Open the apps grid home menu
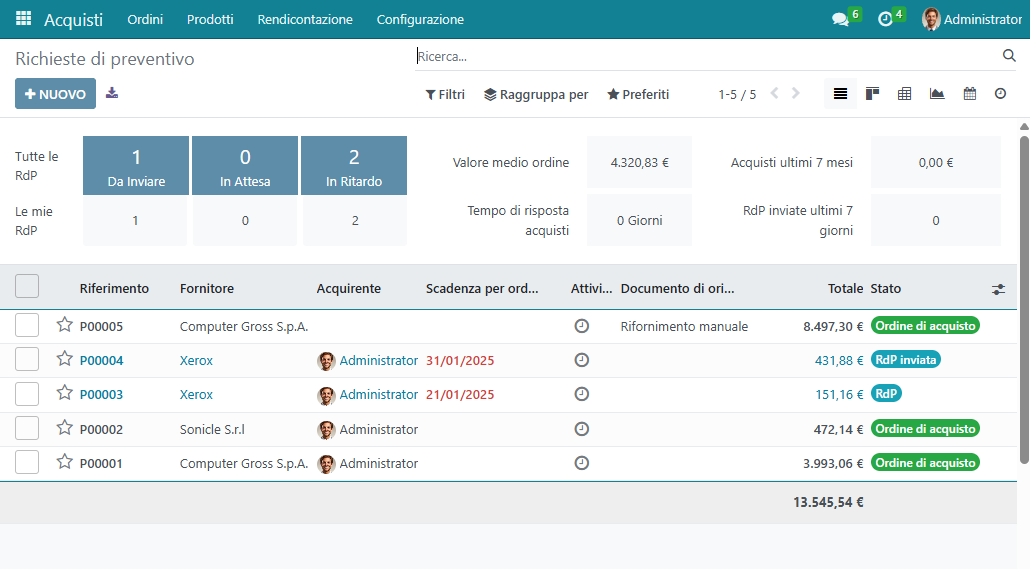 click(23, 19)
